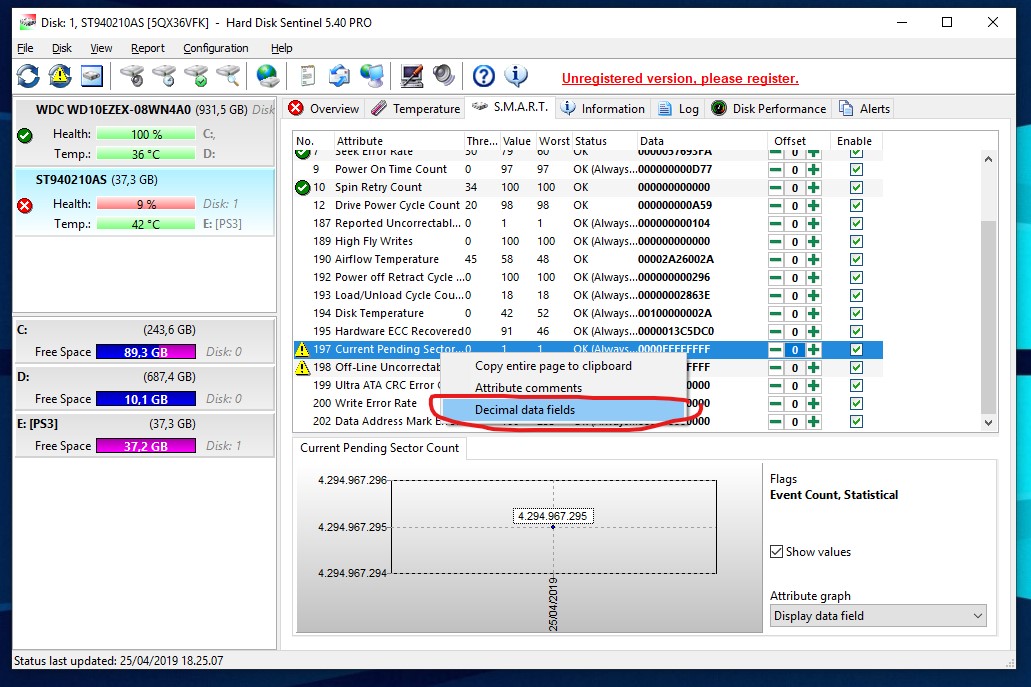
Task: Switch to the Information tab
Action: click(x=603, y=108)
